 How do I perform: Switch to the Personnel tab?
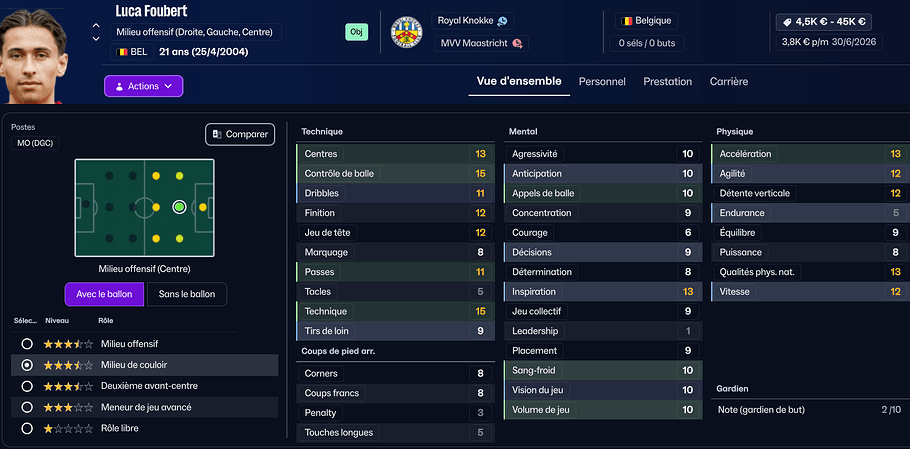[x=602, y=82]
